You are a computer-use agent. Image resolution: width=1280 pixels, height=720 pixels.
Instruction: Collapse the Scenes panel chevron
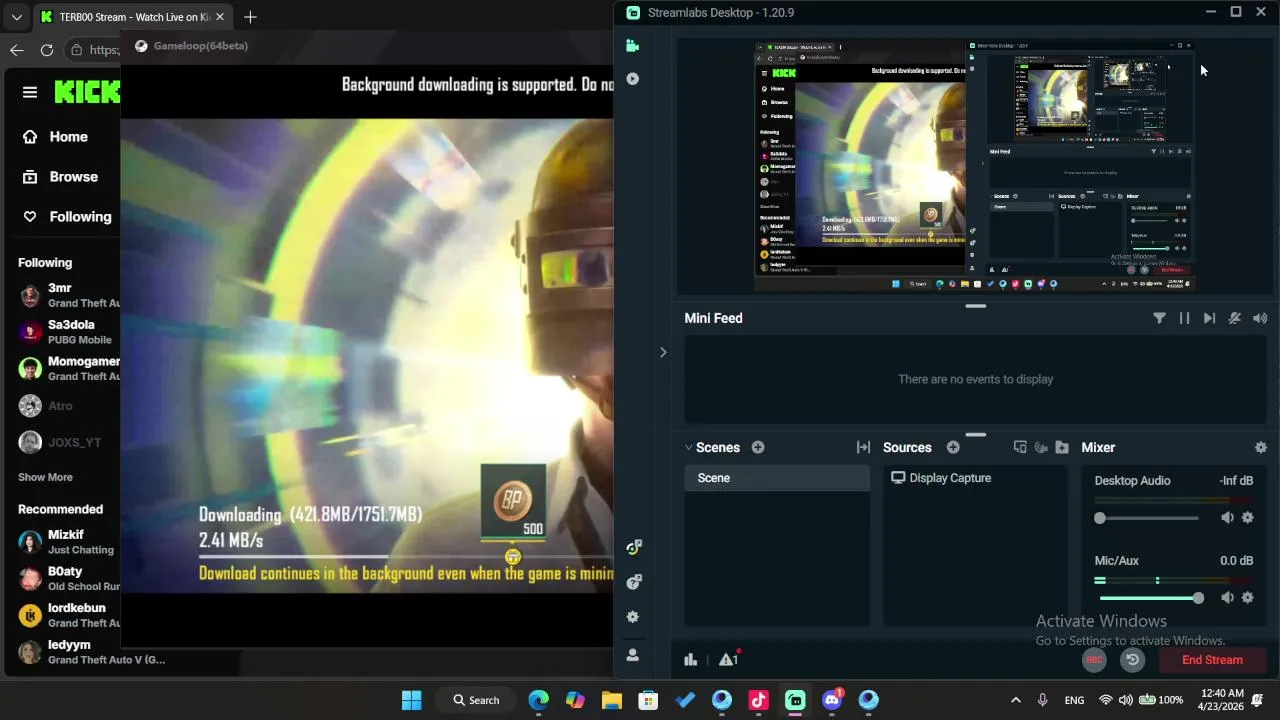pos(688,447)
